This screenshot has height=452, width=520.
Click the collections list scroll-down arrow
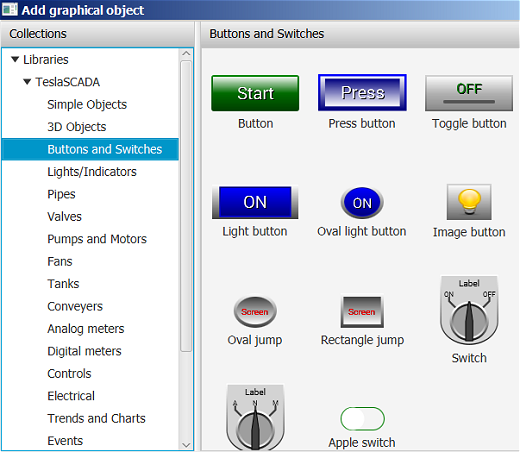(186, 445)
